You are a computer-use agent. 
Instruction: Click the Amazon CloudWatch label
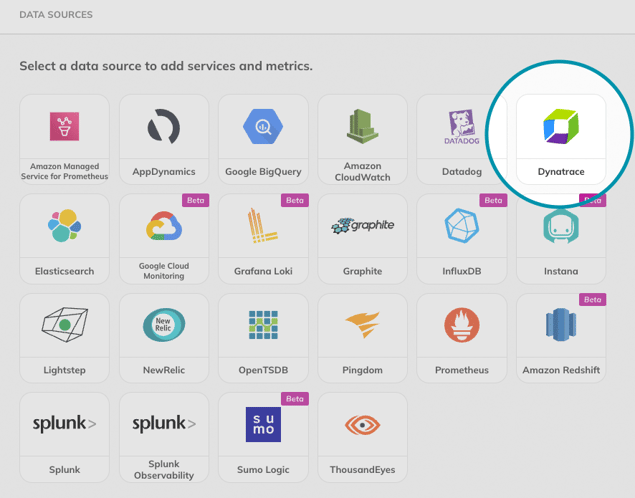(x=362, y=172)
